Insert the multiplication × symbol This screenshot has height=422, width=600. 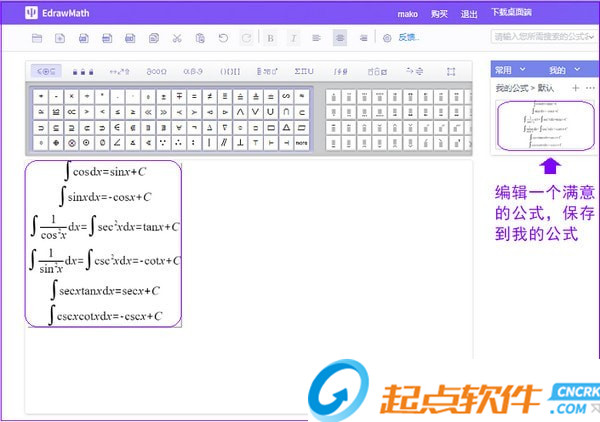72,96
